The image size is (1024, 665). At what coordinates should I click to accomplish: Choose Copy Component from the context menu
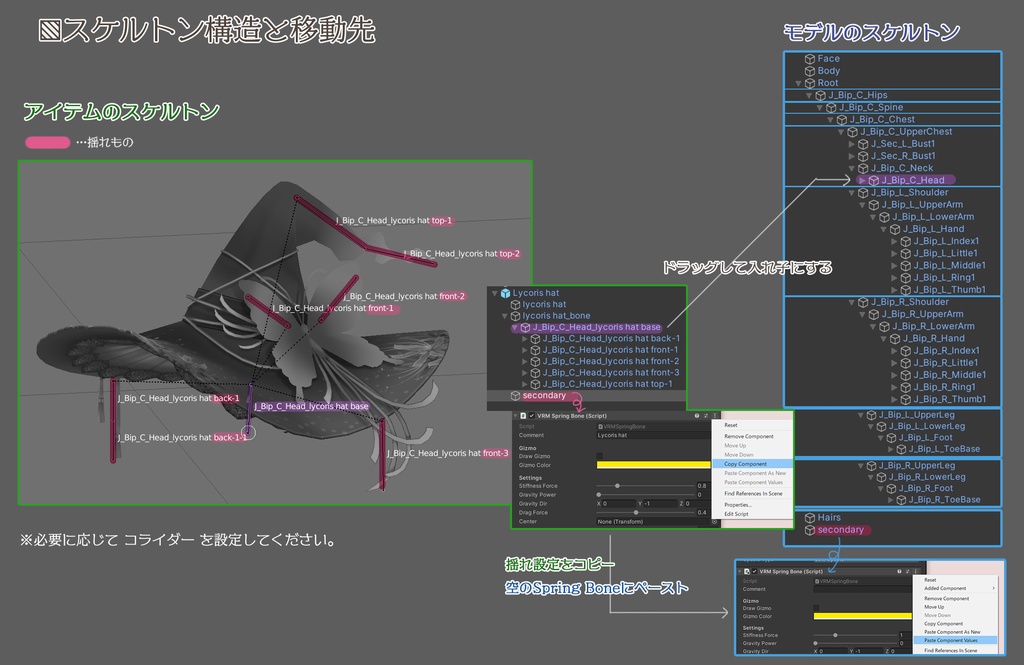coord(745,464)
